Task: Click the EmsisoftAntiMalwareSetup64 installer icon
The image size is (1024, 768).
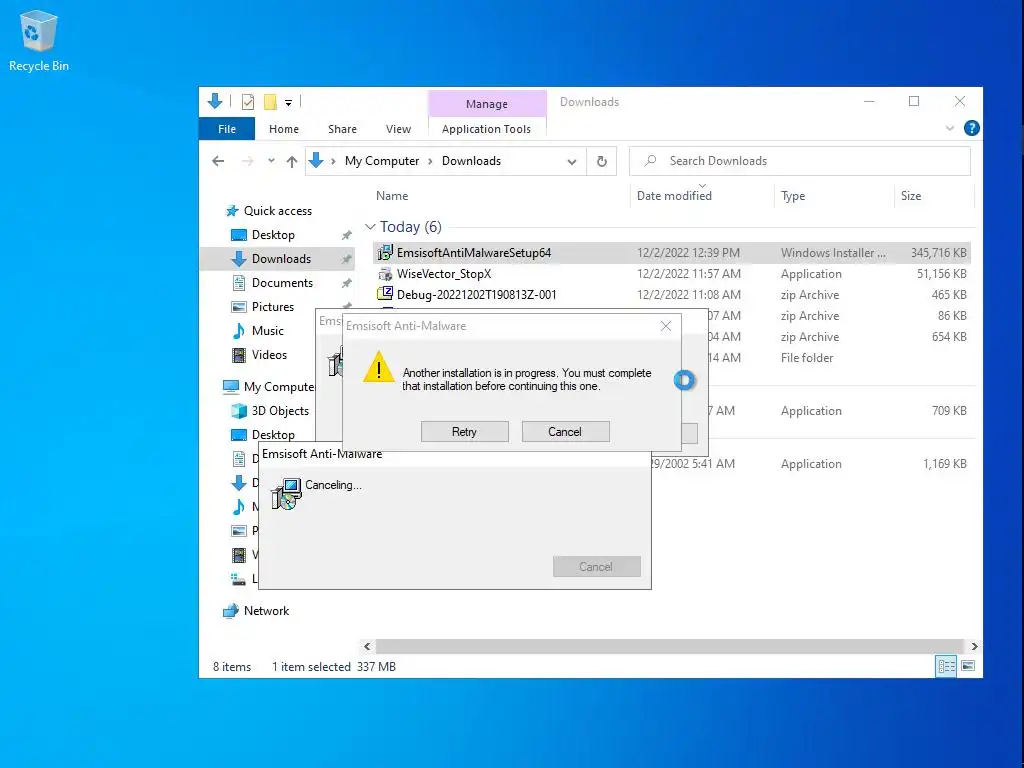Action: pyautogui.click(x=385, y=252)
